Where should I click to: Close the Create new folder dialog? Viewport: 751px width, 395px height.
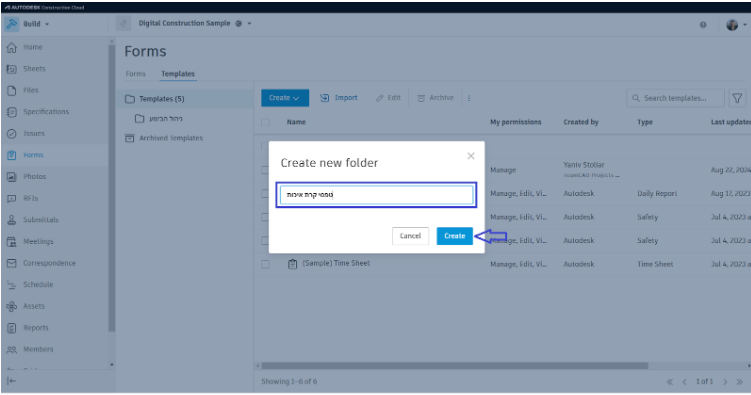pyautogui.click(x=471, y=156)
